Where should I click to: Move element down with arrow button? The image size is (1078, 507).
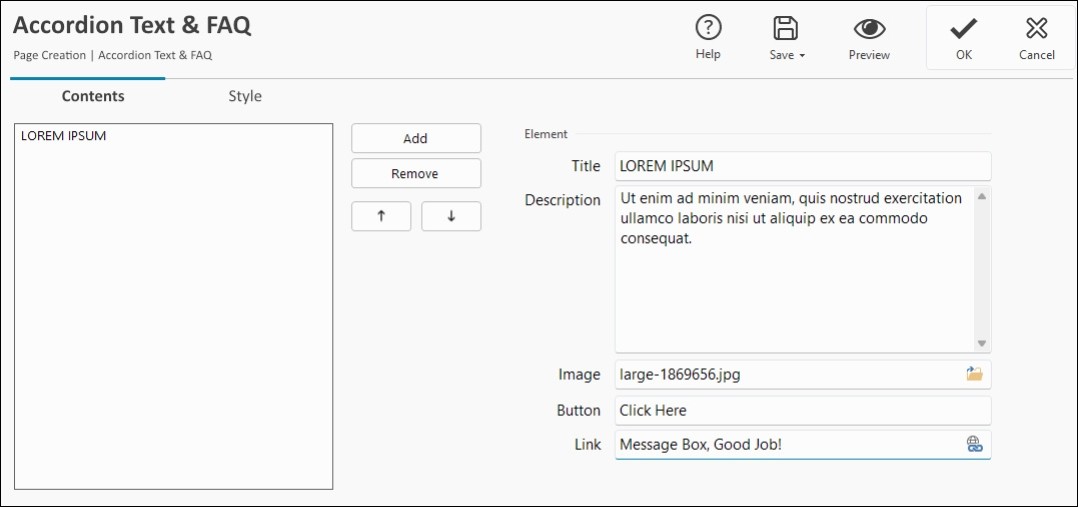(x=451, y=216)
